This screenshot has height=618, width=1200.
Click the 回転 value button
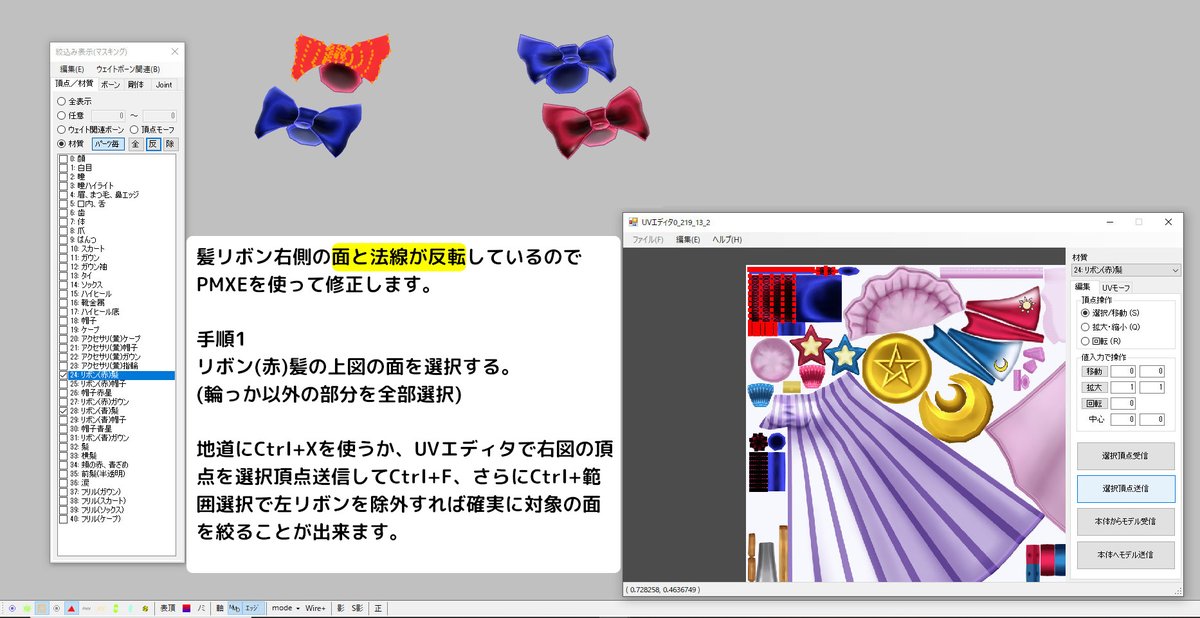(1094, 403)
